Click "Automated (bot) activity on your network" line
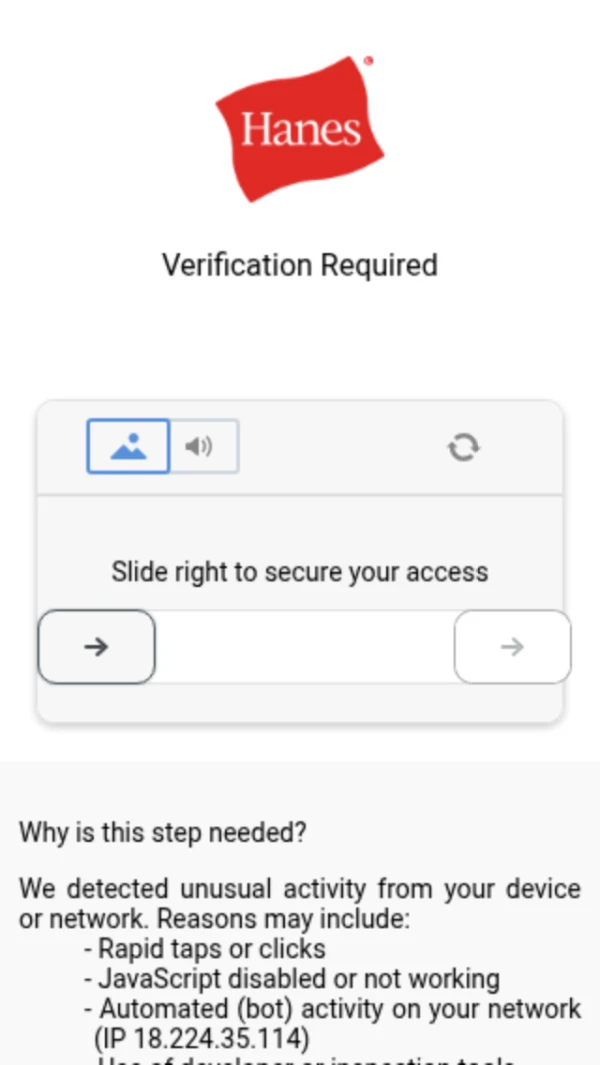This screenshot has height=1065, width=600. click(x=339, y=1008)
